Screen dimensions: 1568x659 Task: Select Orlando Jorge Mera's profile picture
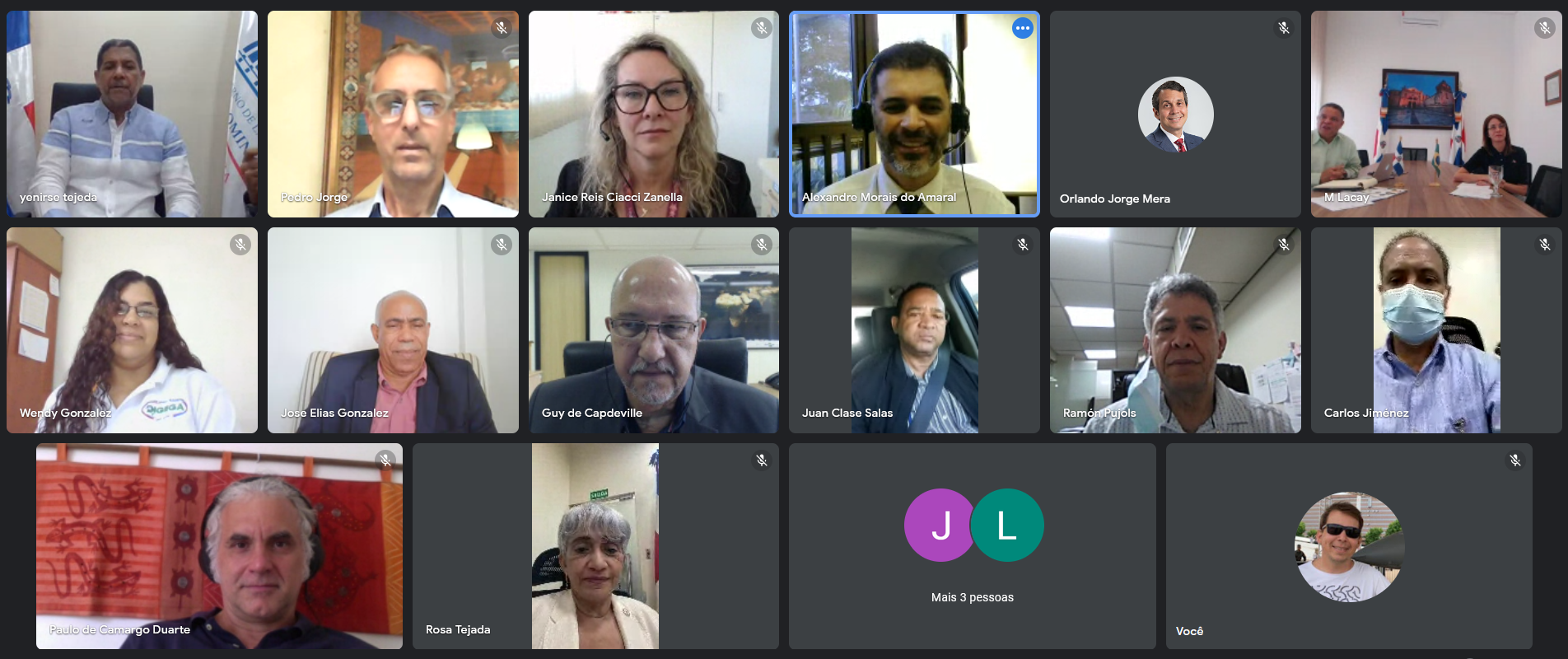pos(1175,115)
